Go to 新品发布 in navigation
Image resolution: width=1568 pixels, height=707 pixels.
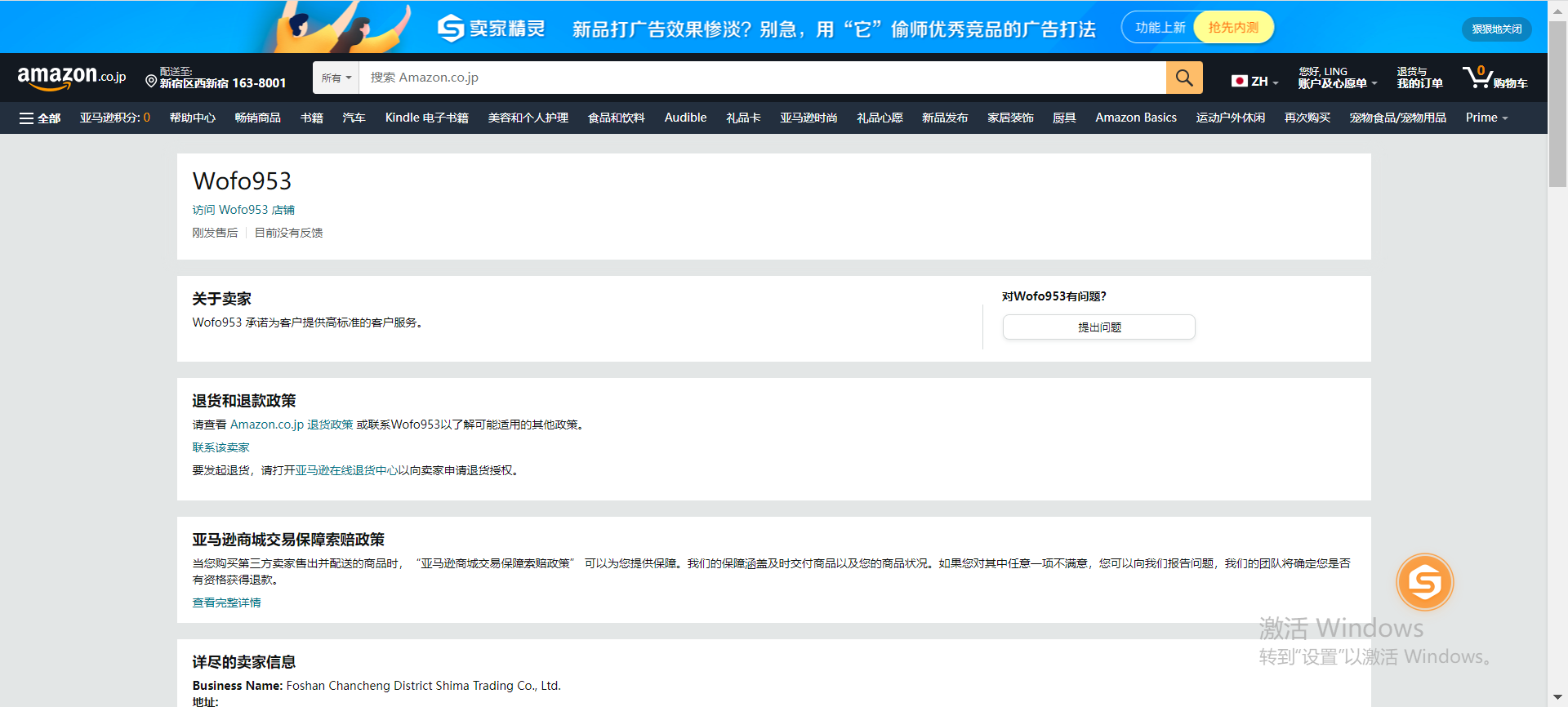[x=945, y=118]
